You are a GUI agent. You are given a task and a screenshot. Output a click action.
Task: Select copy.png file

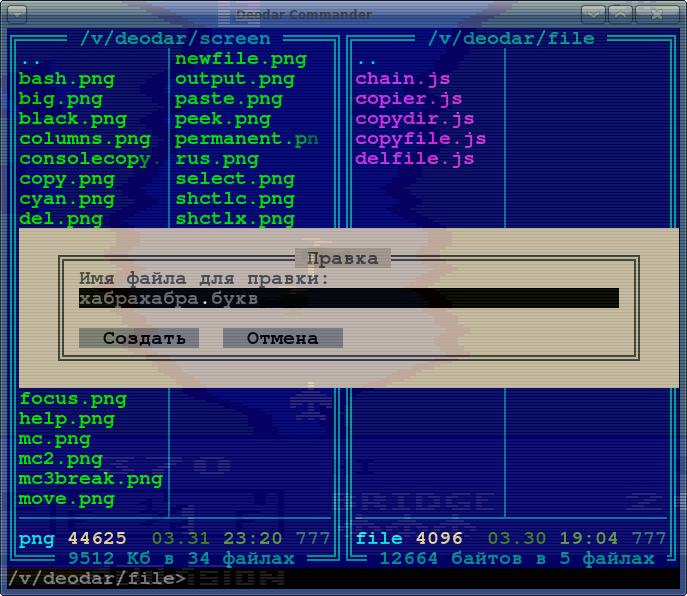pos(67,179)
